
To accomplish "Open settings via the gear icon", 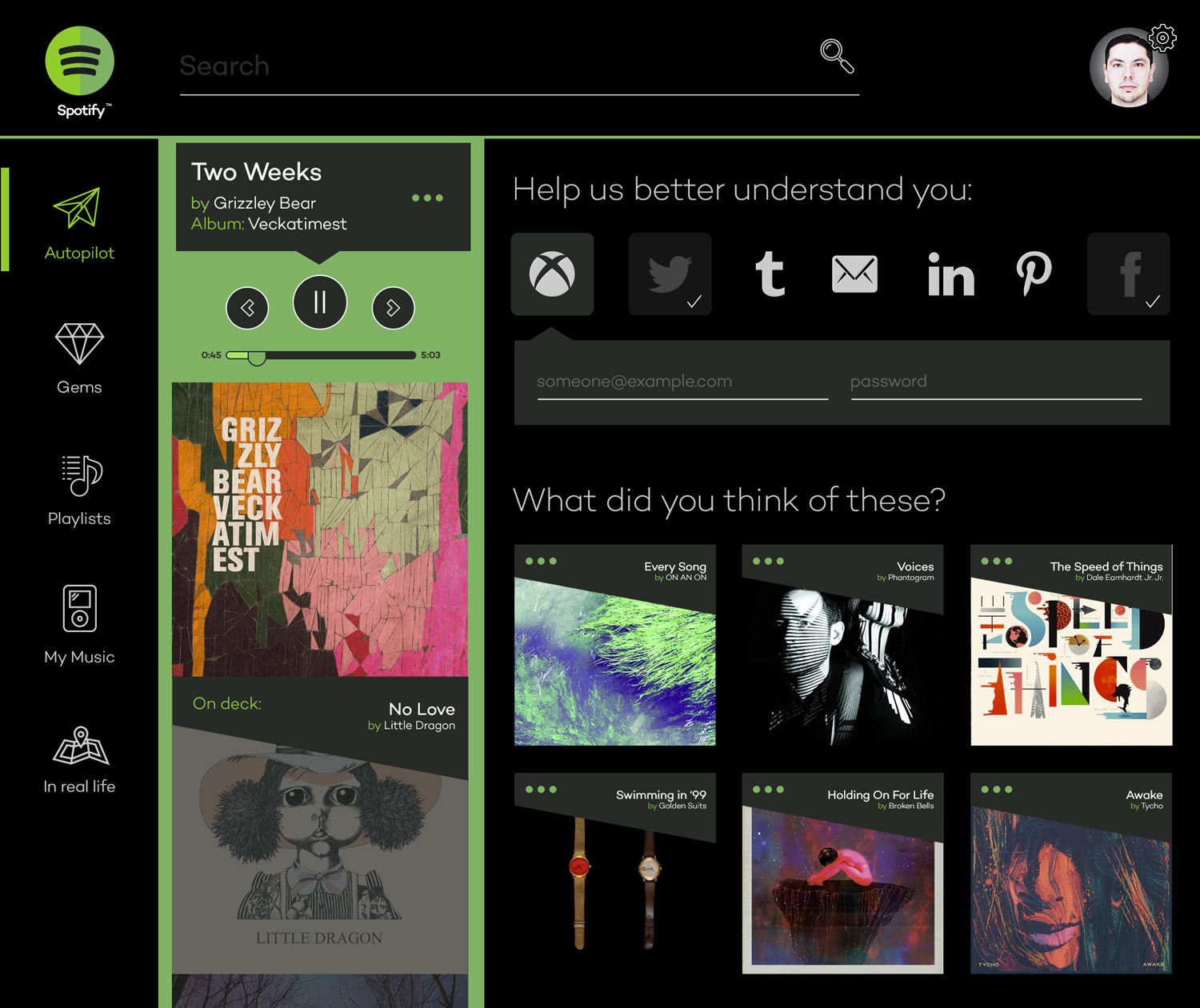I will click(1162, 37).
